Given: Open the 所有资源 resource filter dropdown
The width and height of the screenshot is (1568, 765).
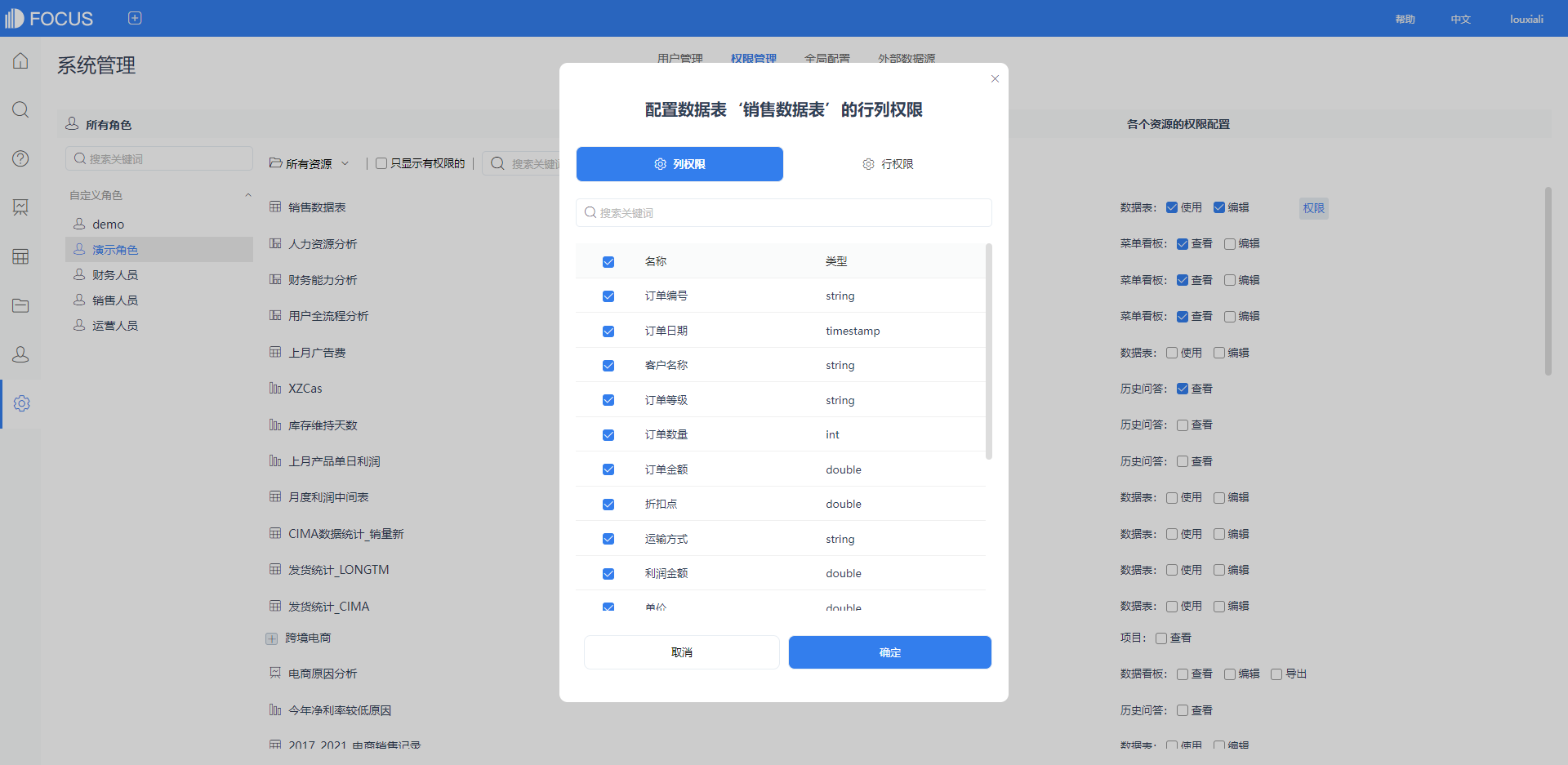Looking at the screenshot, I should 310,163.
